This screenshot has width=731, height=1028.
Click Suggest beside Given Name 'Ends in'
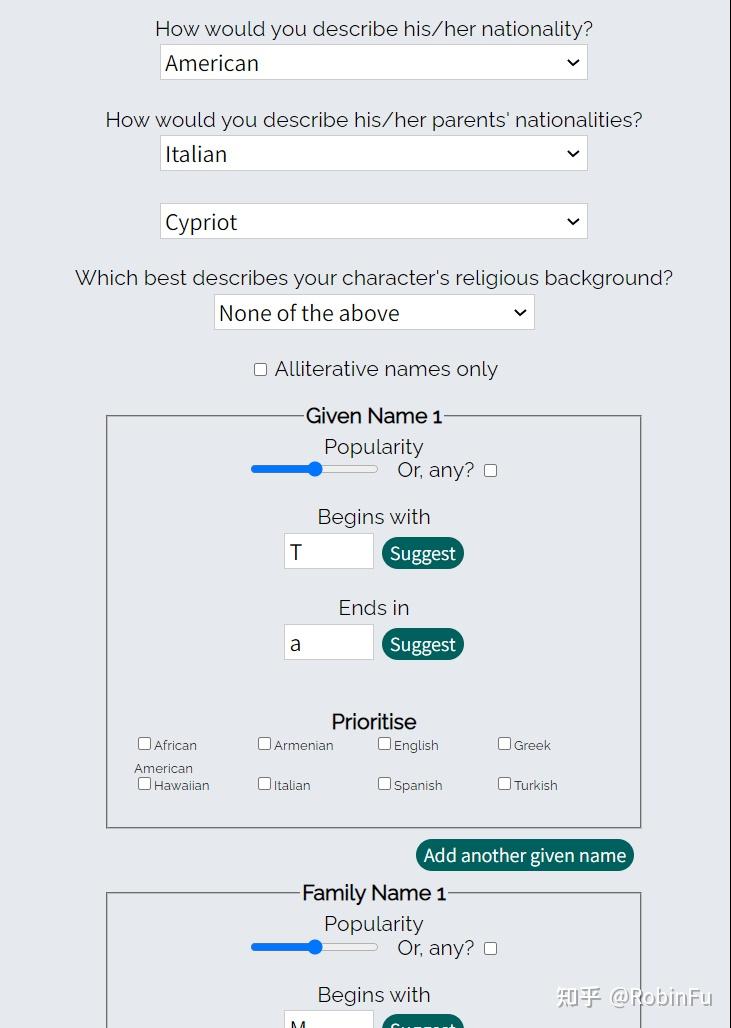click(x=422, y=644)
